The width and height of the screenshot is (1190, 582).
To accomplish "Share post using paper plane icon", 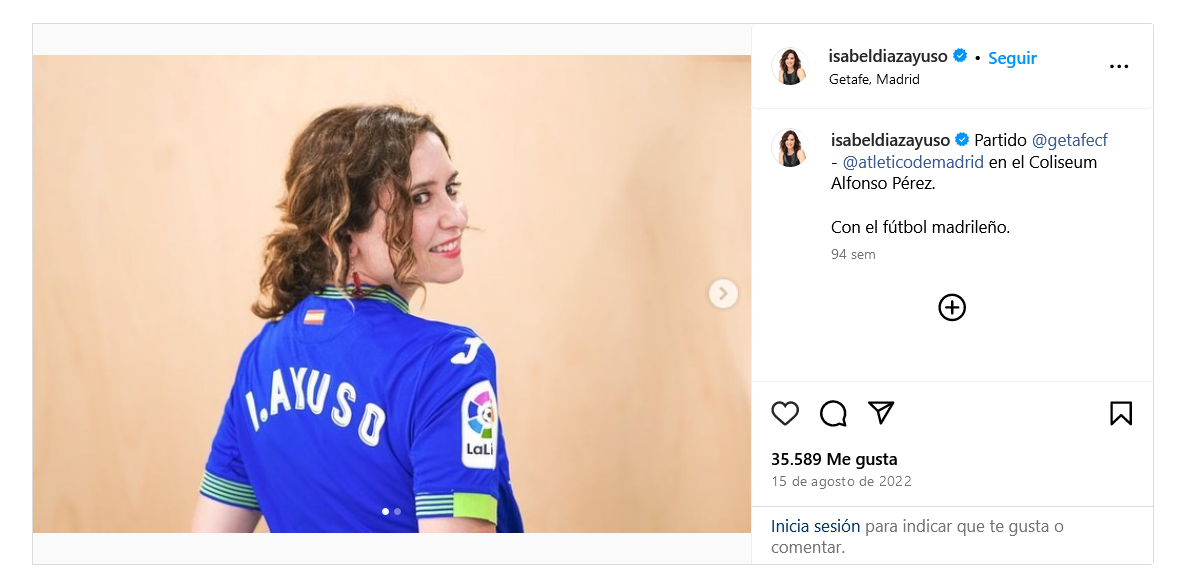I will click(880, 413).
